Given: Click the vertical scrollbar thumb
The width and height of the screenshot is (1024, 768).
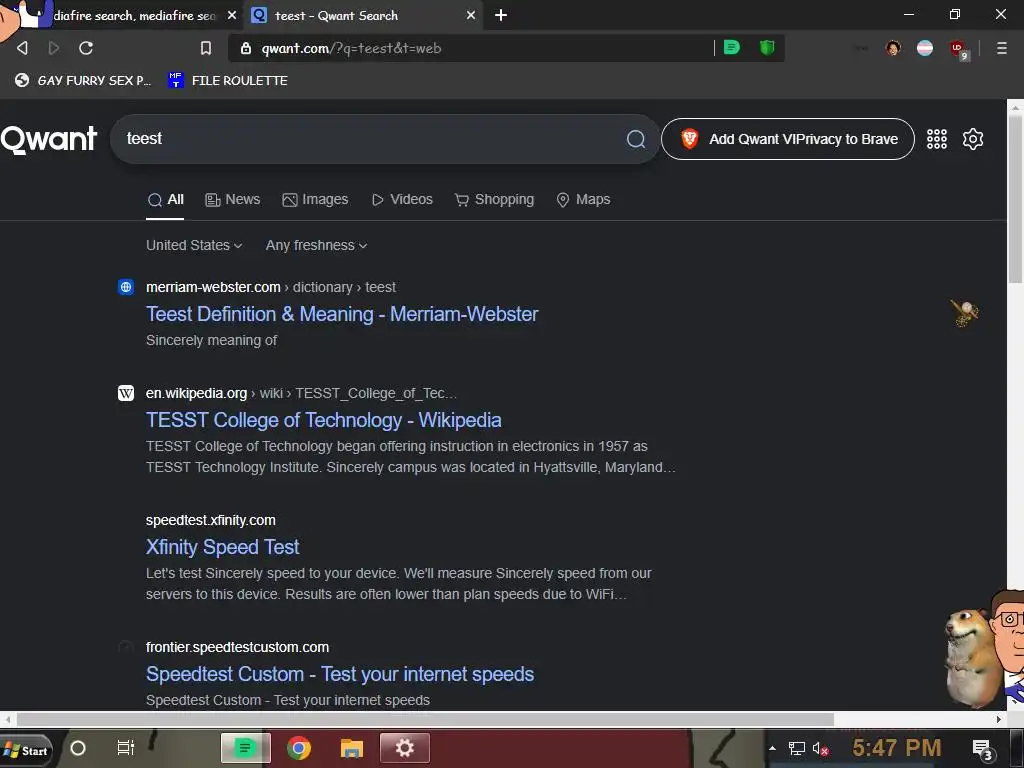Looking at the screenshot, I should coord(1016,199).
